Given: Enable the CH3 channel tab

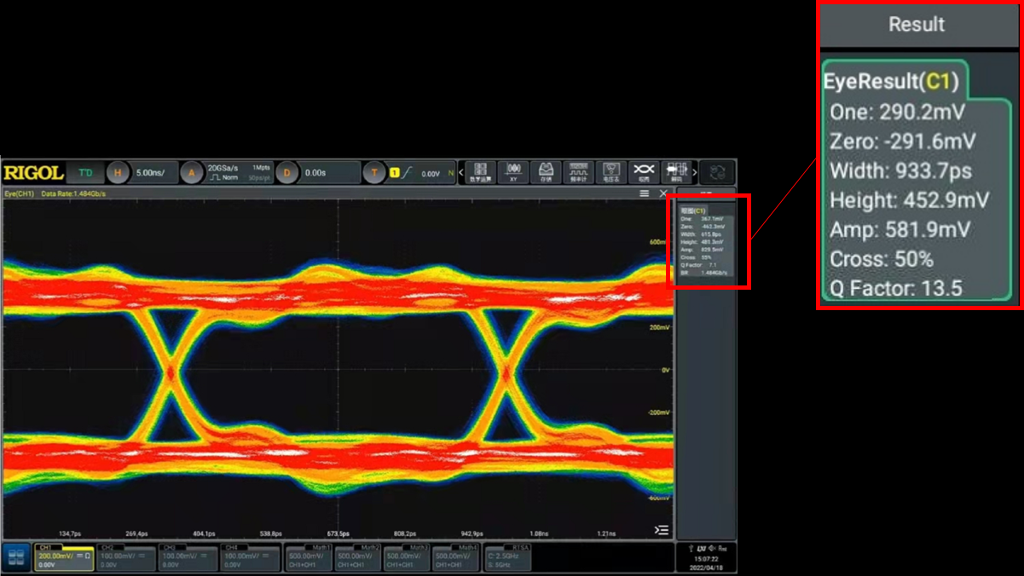Looking at the screenshot, I should (188, 558).
